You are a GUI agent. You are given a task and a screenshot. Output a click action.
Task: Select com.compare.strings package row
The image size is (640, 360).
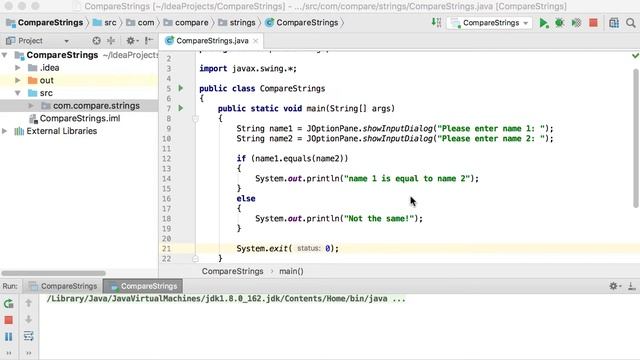(x=79, y=106)
